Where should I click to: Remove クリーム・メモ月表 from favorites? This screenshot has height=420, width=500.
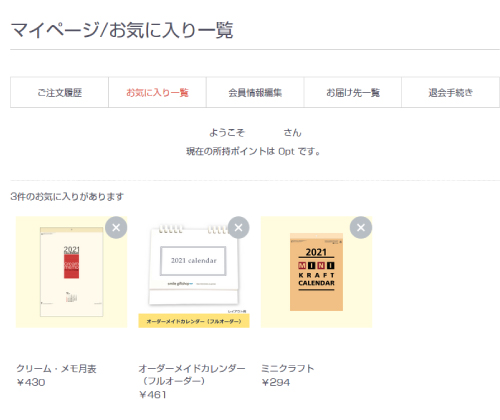[116, 228]
